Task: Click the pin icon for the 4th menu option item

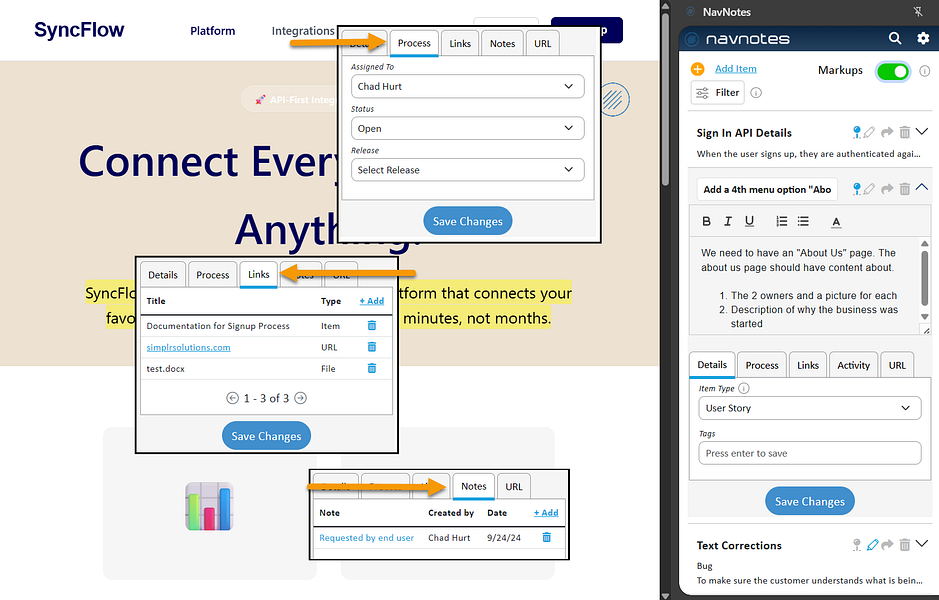Action: point(857,189)
